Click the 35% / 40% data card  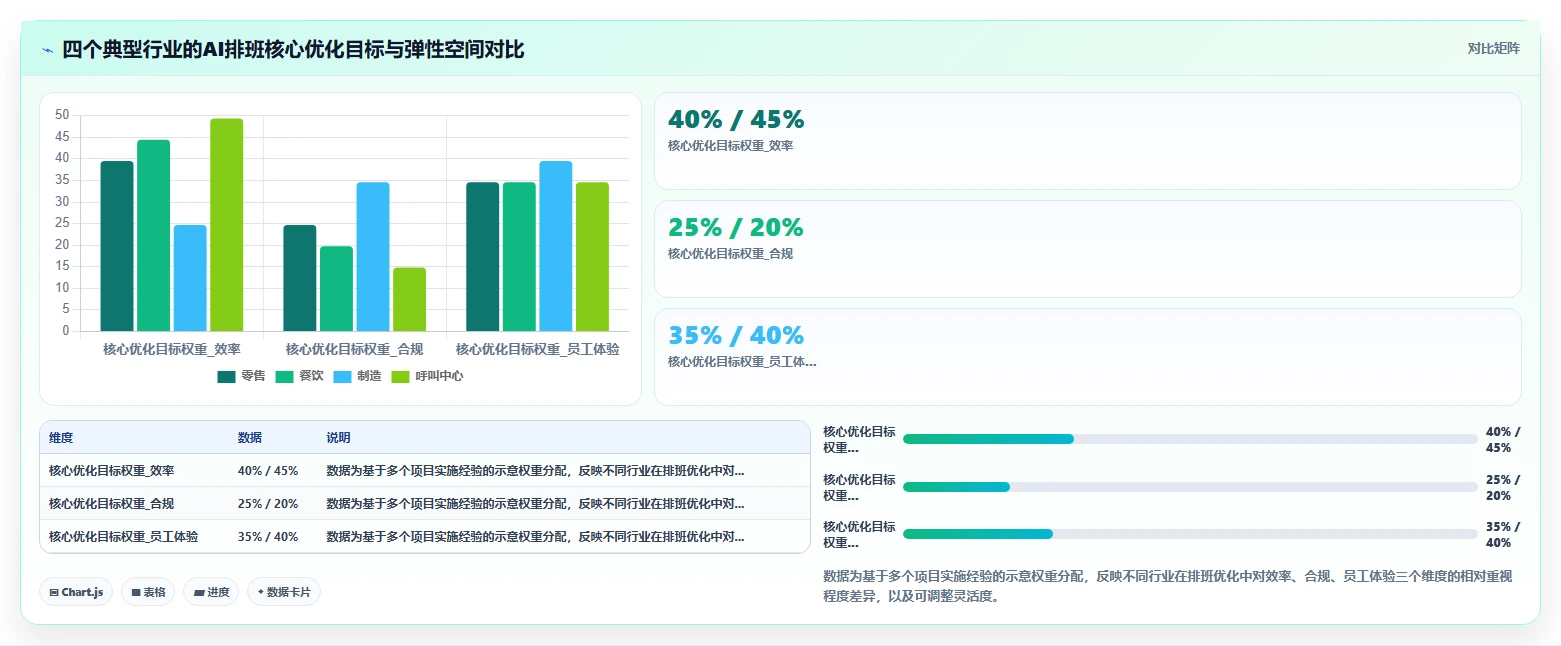pos(1087,357)
